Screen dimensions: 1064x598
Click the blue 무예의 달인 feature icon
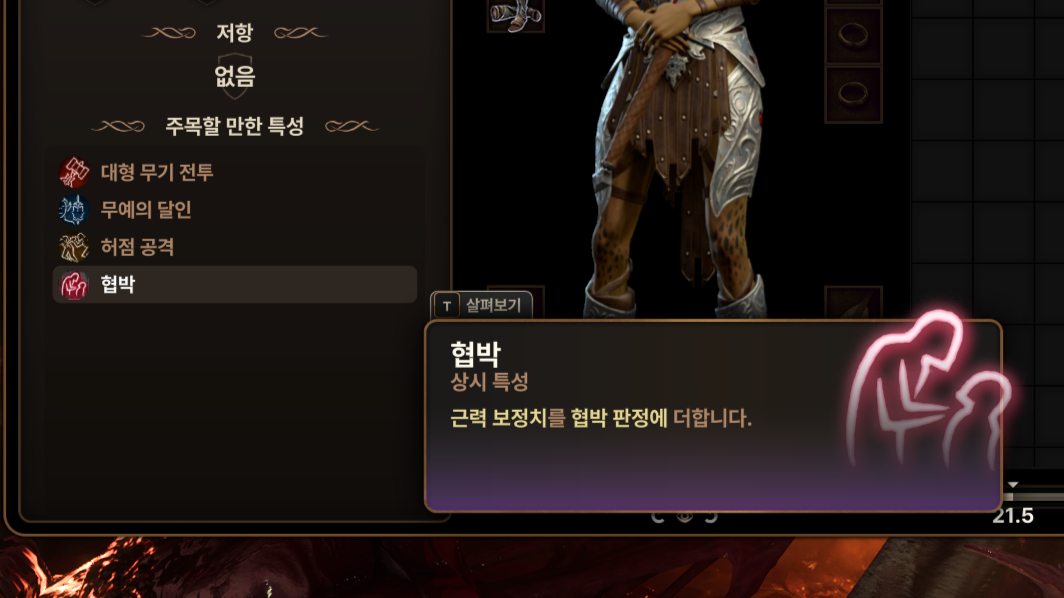point(73,210)
